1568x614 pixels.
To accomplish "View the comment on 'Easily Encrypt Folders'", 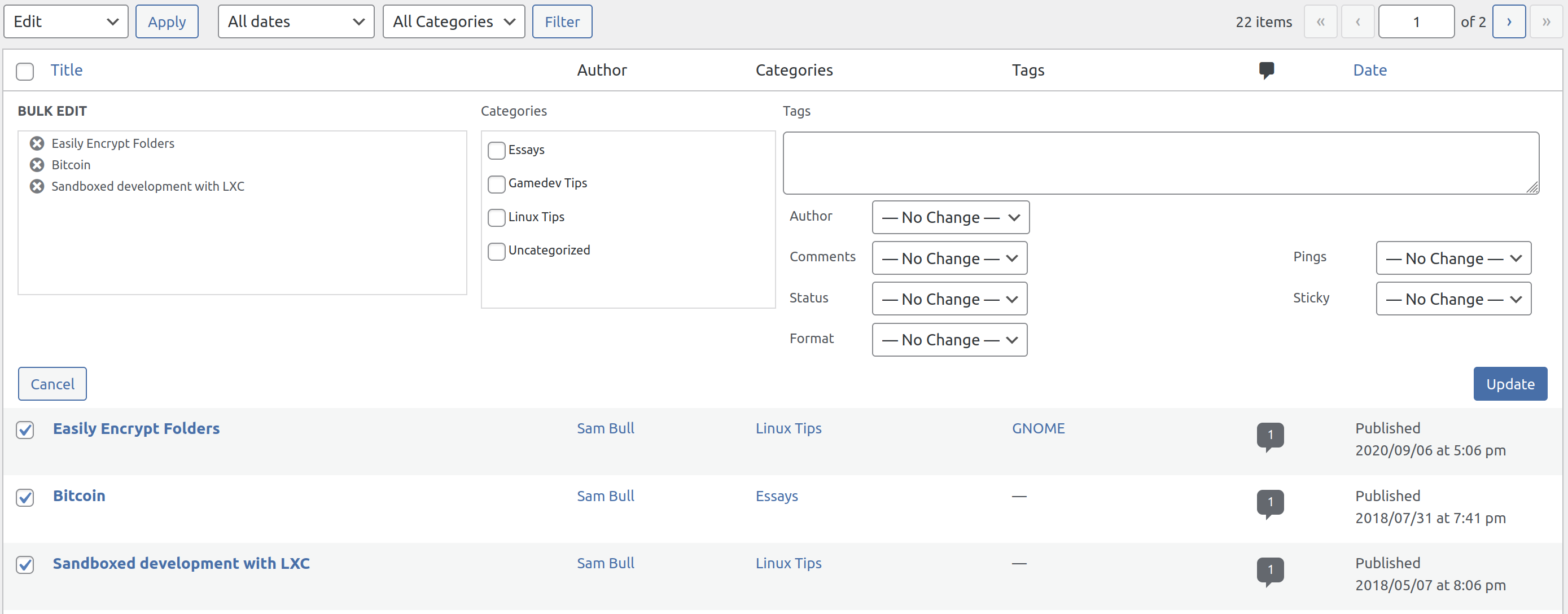I will click(1272, 435).
